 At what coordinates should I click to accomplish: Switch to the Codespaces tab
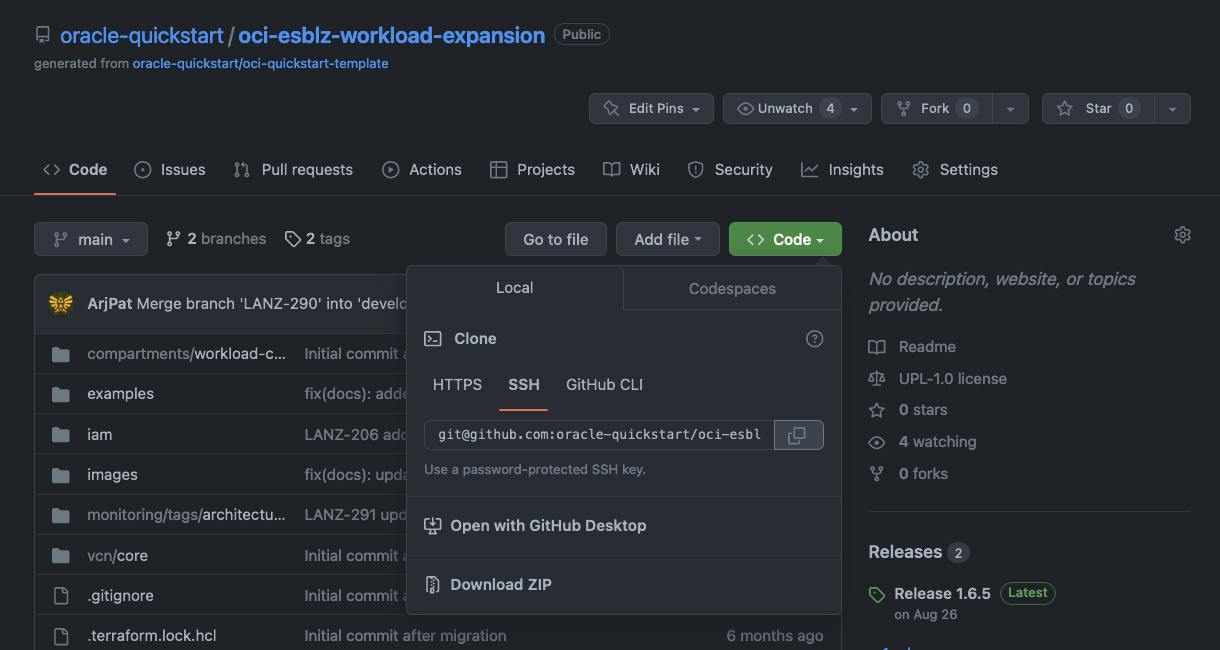coord(731,288)
